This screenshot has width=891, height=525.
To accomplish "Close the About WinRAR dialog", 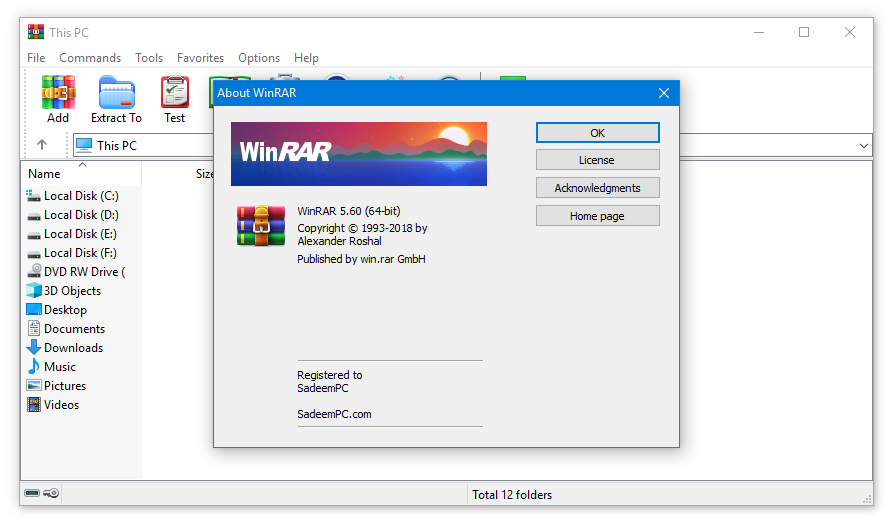I will tap(663, 93).
